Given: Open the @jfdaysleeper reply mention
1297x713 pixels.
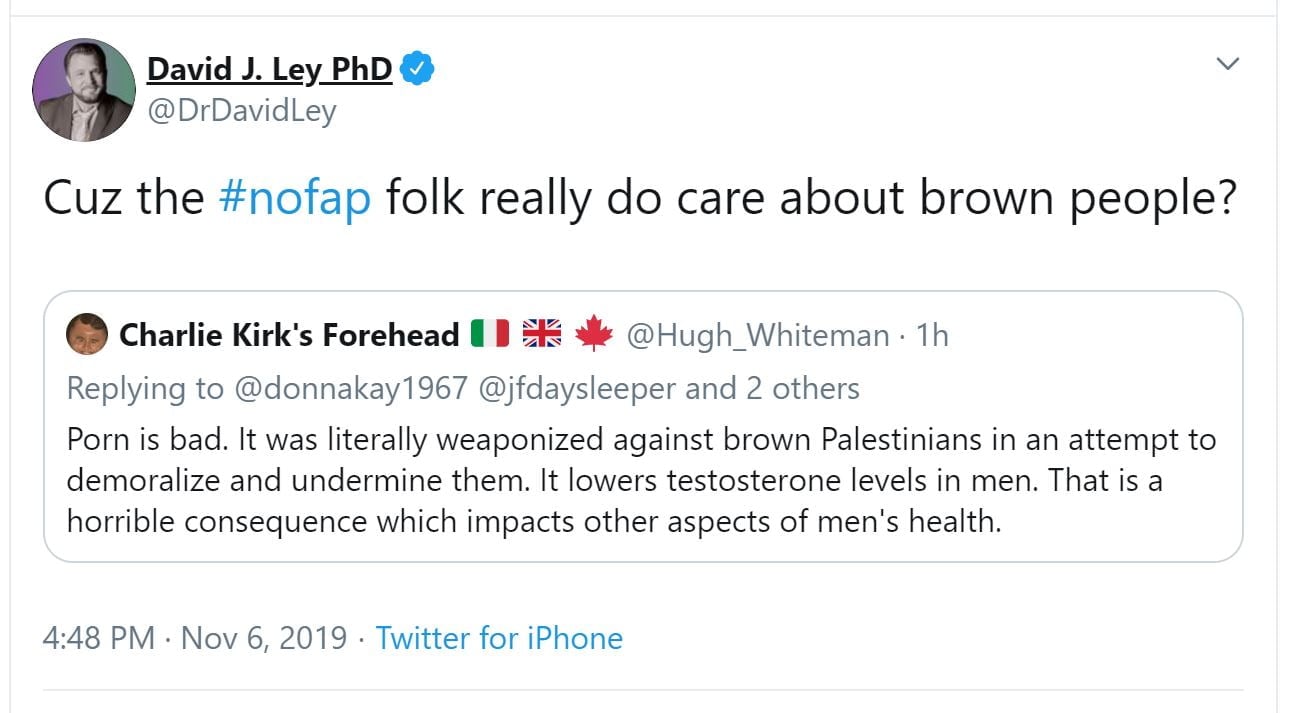Looking at the screenshot, I should click(x=578, y=388).
